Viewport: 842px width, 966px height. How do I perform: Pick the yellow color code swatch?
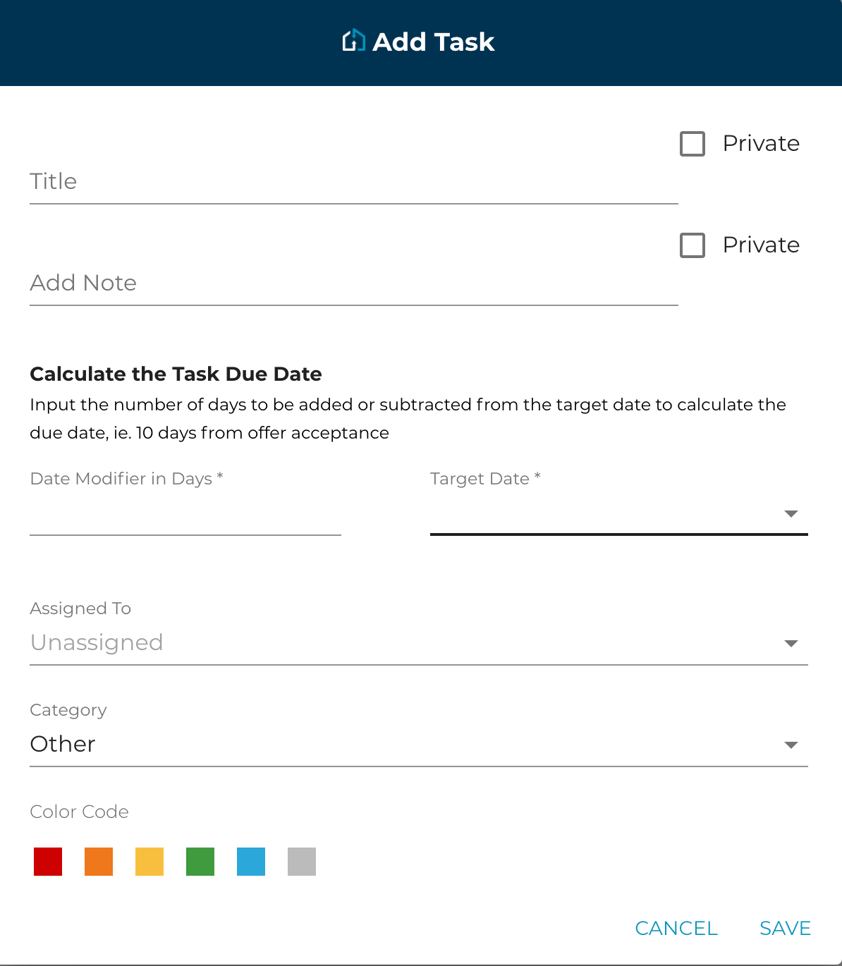(x=149, y=861)
